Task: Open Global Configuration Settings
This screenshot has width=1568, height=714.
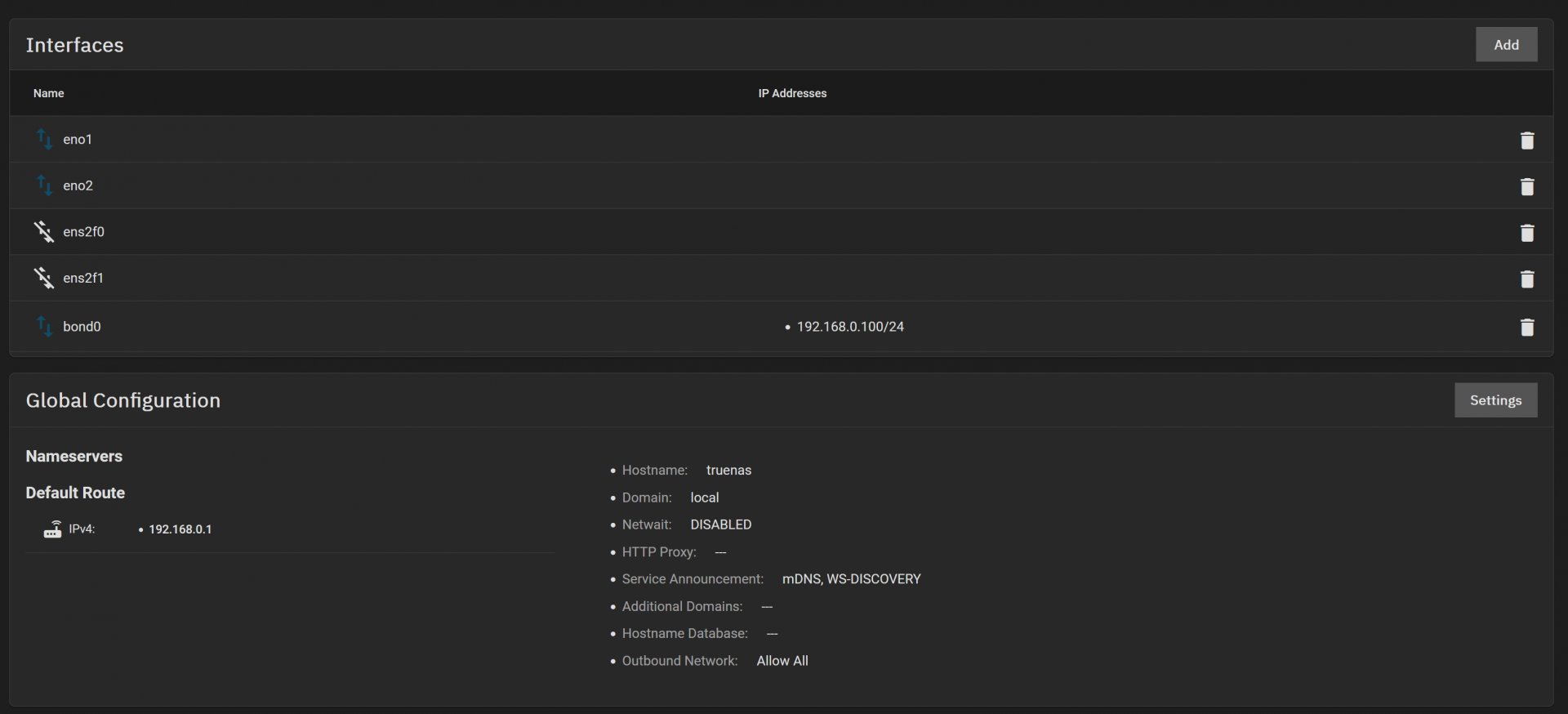Action: tap(1494, 400)
